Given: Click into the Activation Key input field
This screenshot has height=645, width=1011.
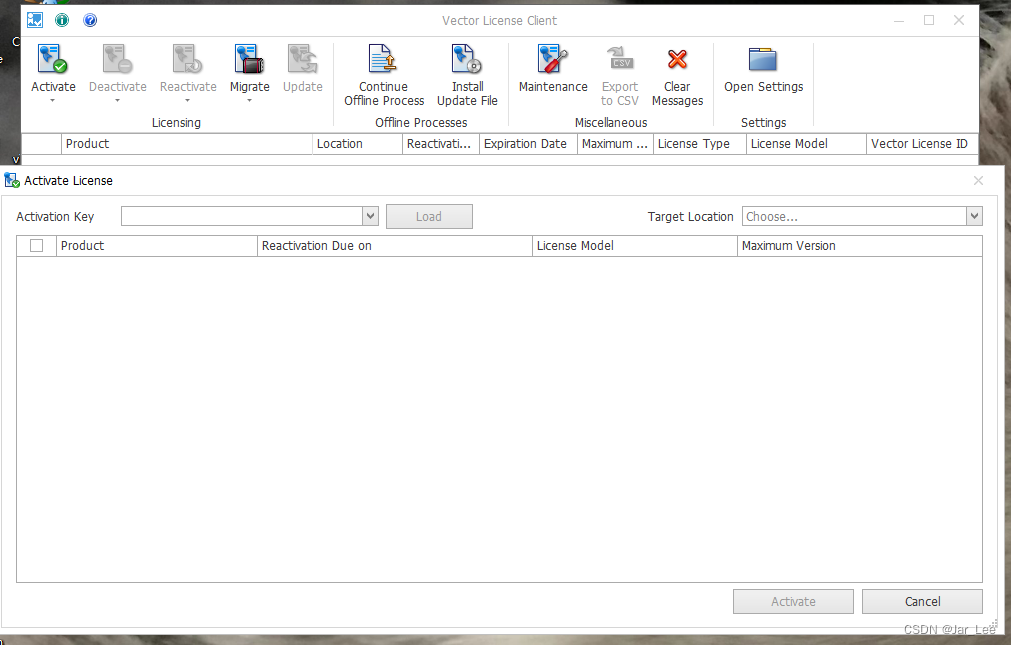Looking at the screenshot, I should click(242, 216).
